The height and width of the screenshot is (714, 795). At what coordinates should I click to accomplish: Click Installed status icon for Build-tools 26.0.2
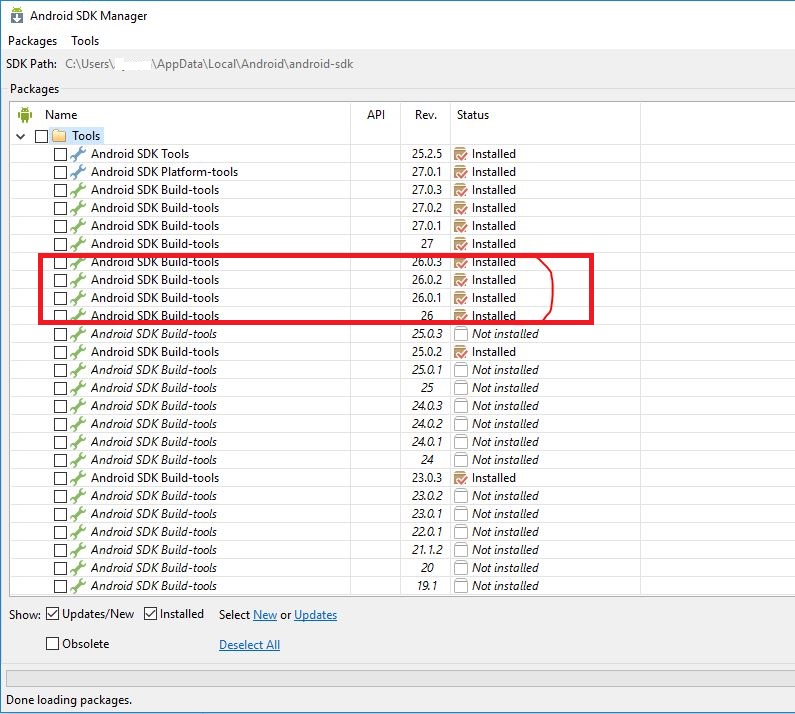point(460,280)
